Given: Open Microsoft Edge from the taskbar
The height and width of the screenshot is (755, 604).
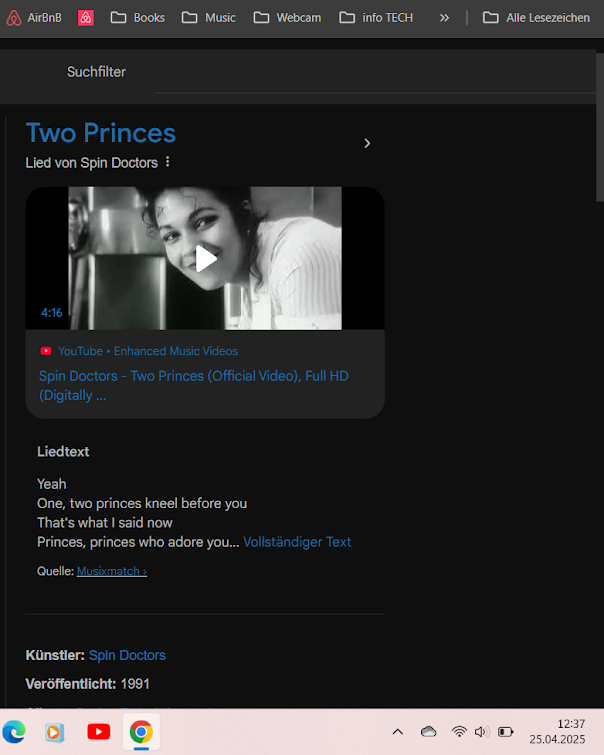Looking at the screenshot, I should (14, 732).
